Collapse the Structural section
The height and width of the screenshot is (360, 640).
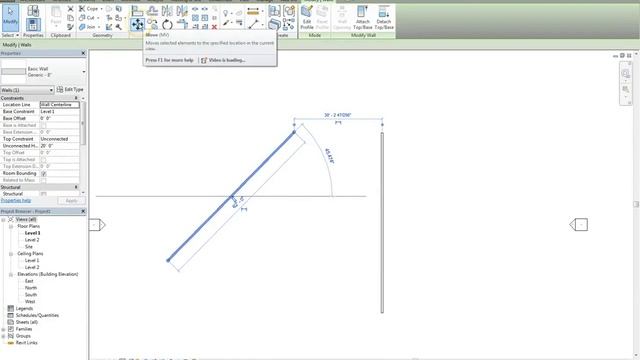[76, 187]
